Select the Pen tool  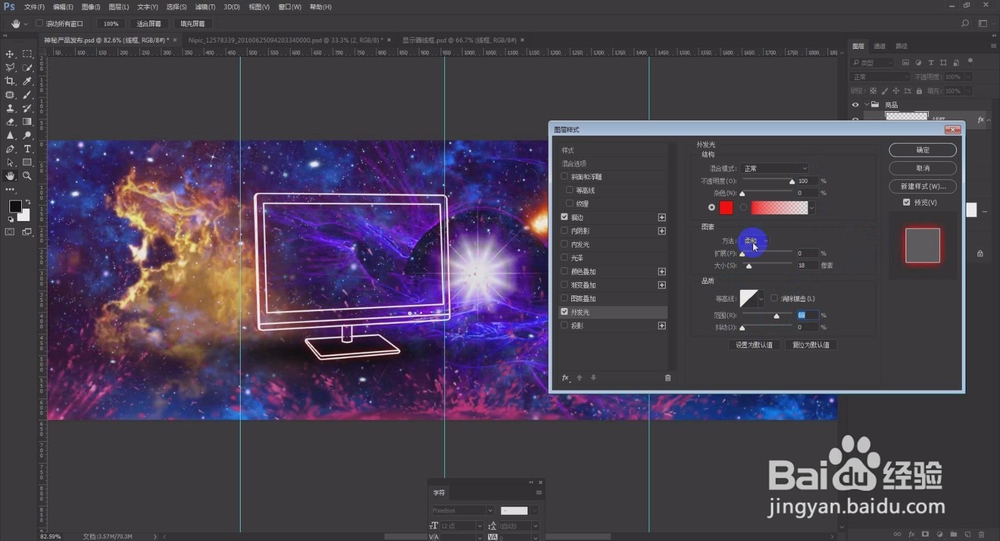(10, 149)
